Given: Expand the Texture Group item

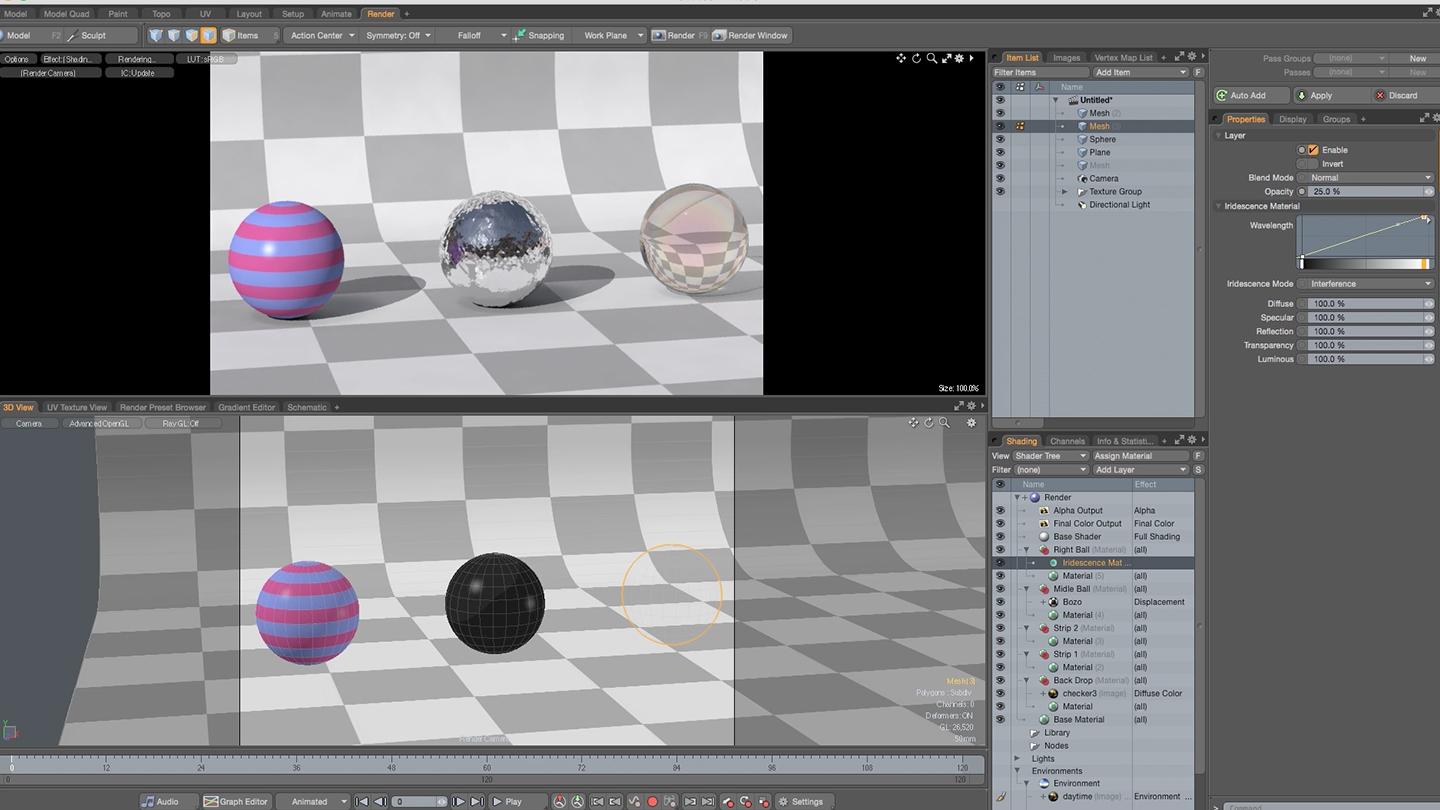Looking at the screenshot, I should tap(1065, 192).
